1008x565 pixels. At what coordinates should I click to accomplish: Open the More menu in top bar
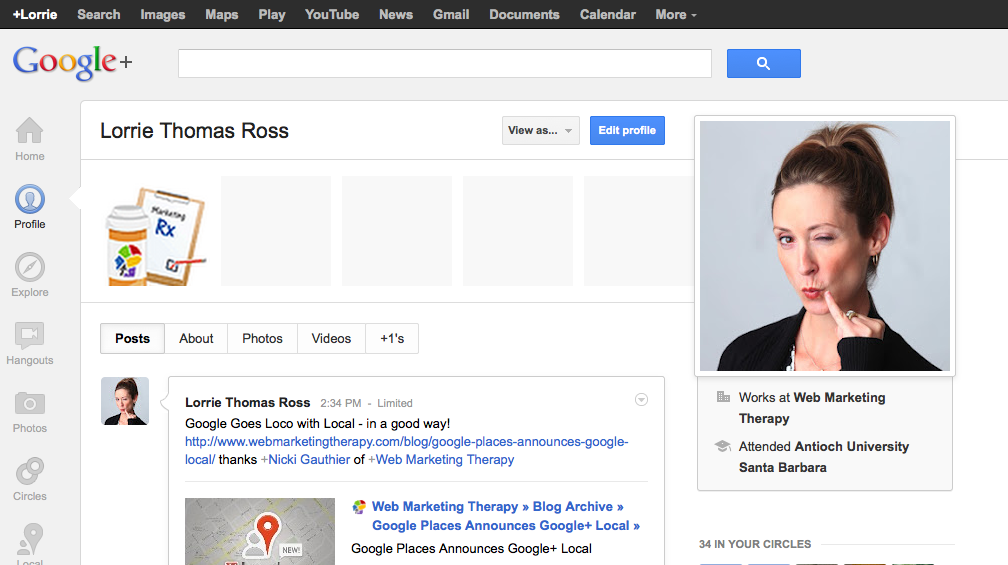tap(676, 14)
